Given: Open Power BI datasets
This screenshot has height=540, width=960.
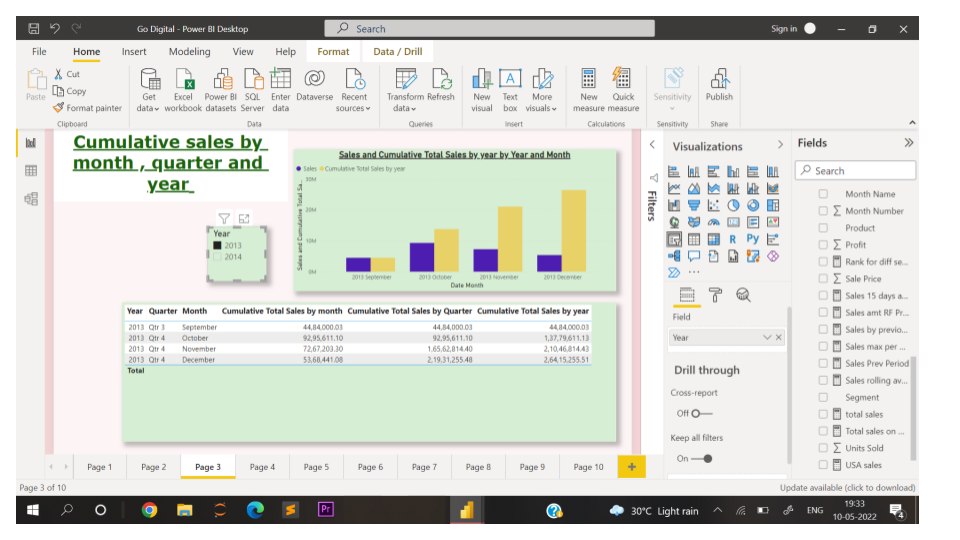Looking at the screenshot, I should point(220,90).
